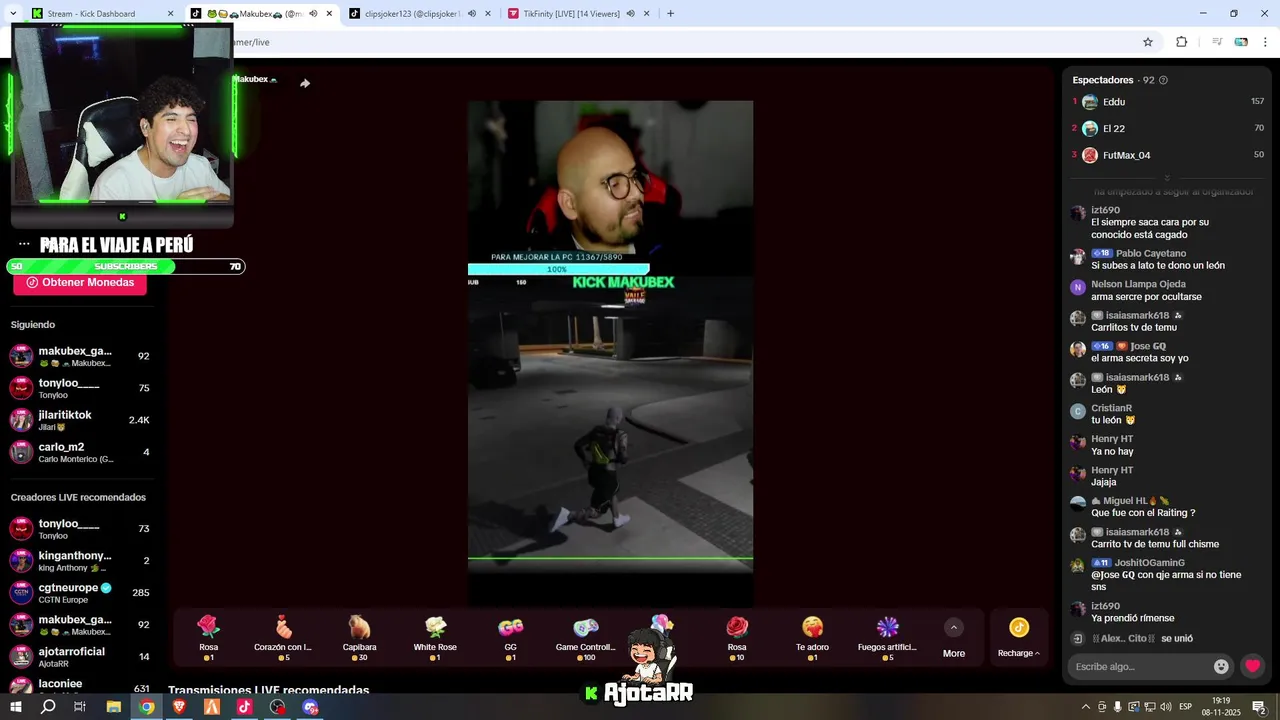Click the chat message input field

(x=1140, y=666)
